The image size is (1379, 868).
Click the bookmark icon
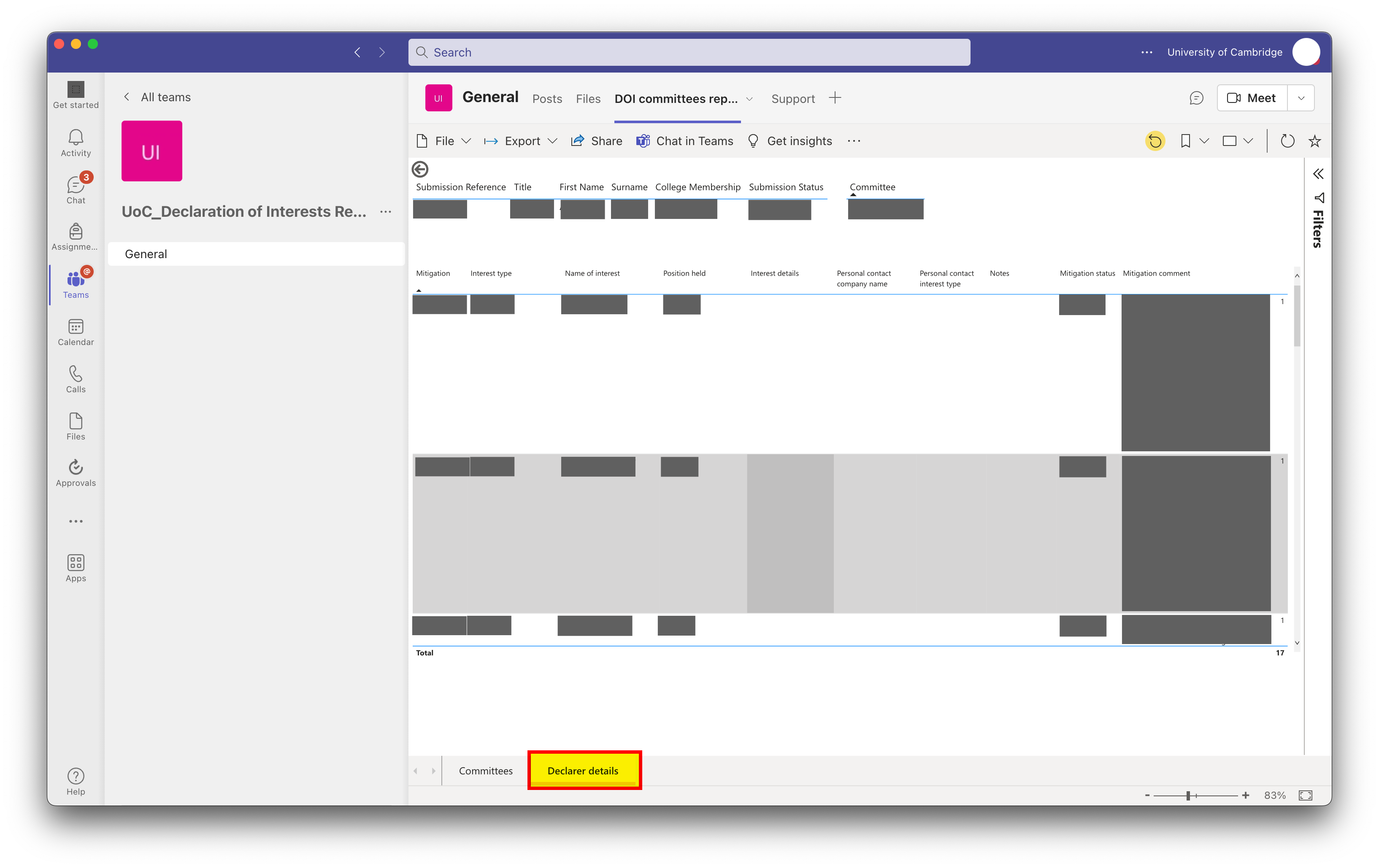pos(1185,141)
